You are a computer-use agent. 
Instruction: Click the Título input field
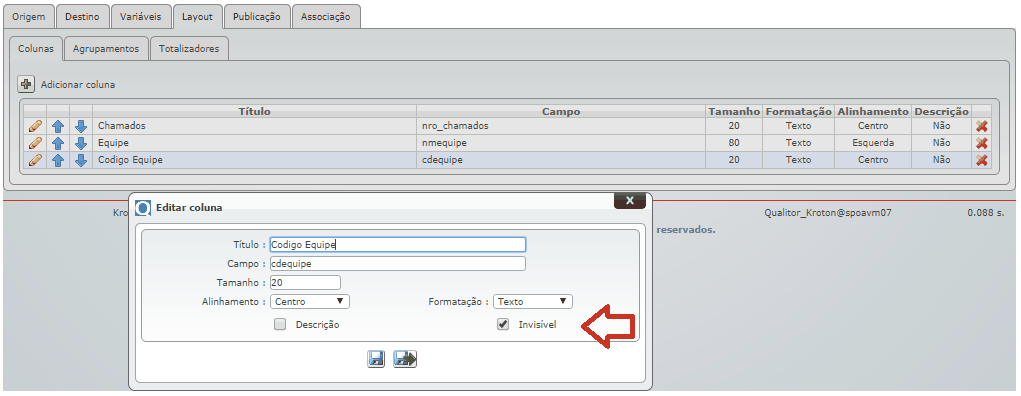pos(397,245)
